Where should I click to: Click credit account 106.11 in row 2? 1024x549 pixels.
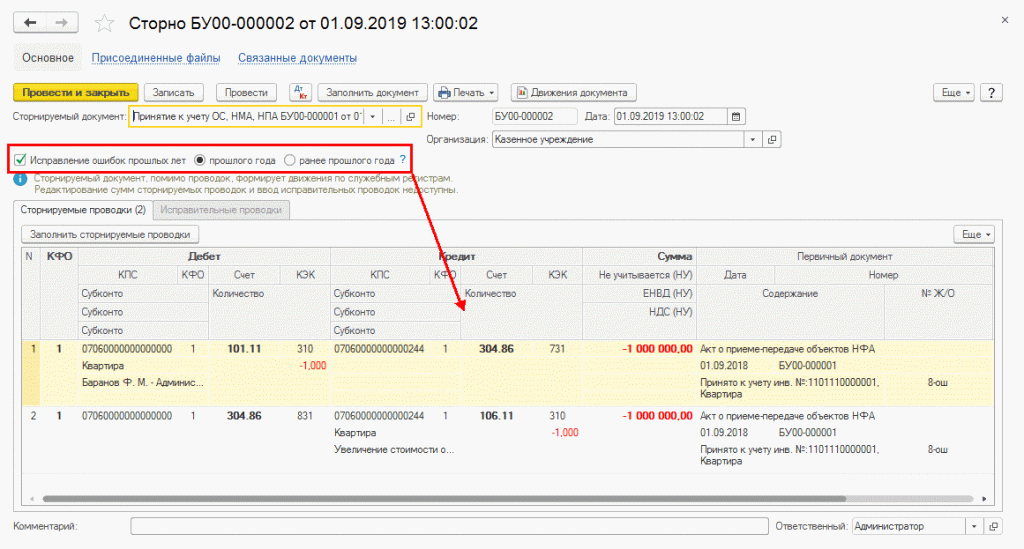496,416
